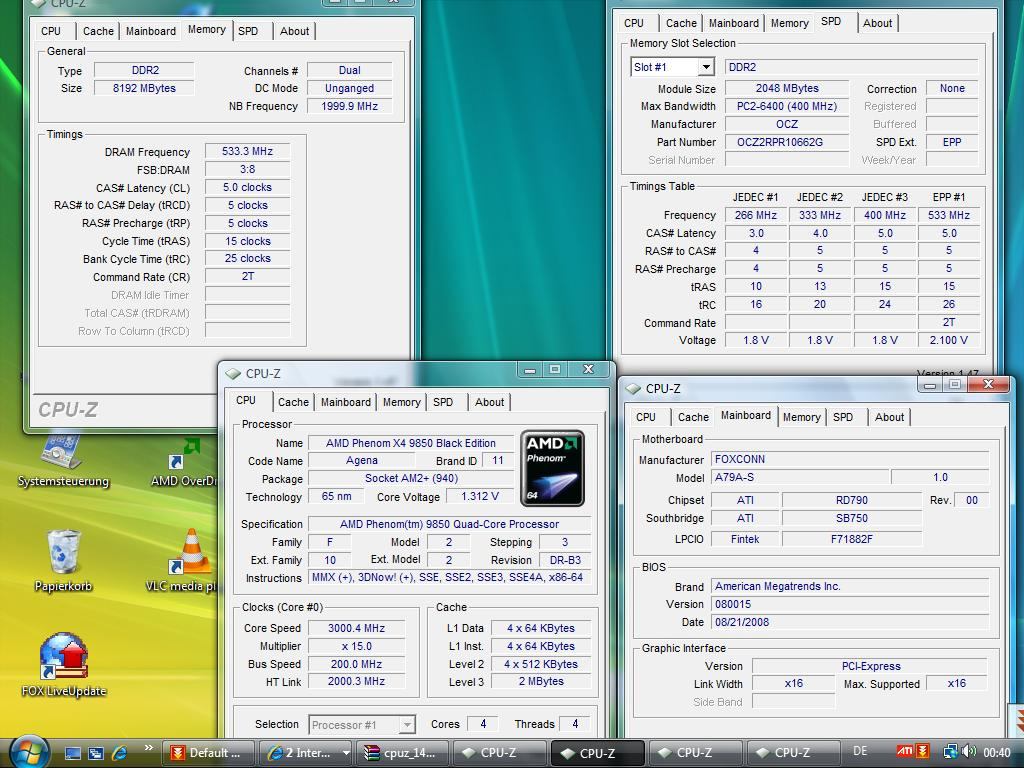Expand quick launch overflow chevron

[149, 748]
